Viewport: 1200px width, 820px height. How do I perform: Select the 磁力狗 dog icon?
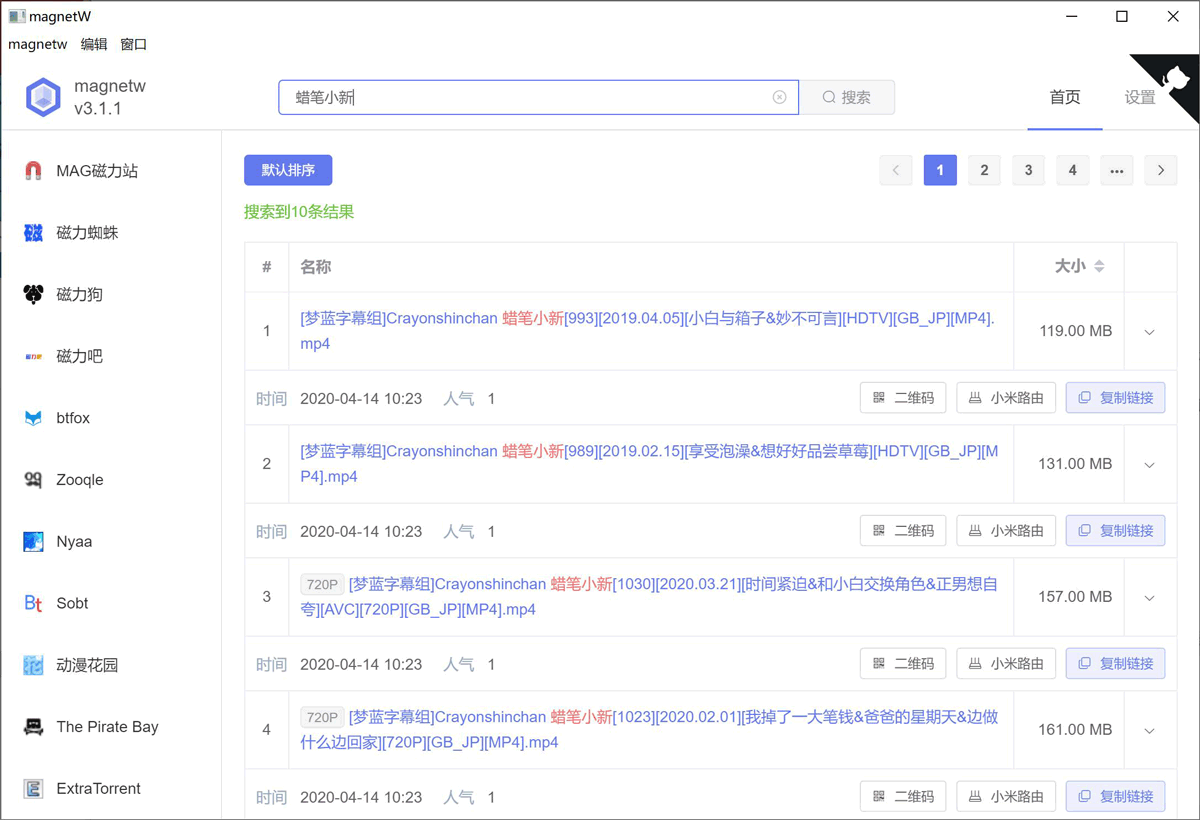[x=33, y=294]
